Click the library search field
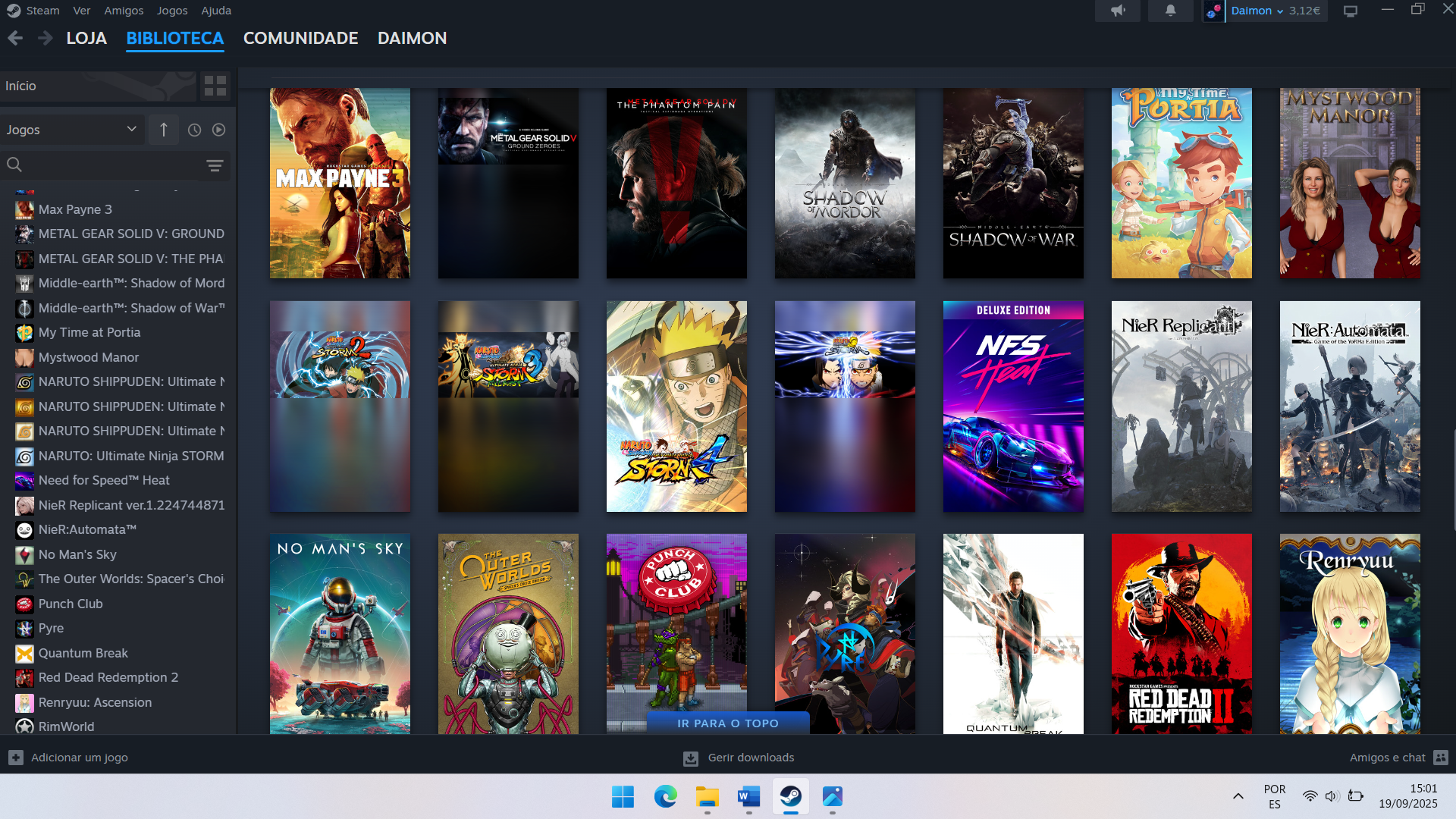Viewport: 1456px width, 819px height. click(106, 165)
